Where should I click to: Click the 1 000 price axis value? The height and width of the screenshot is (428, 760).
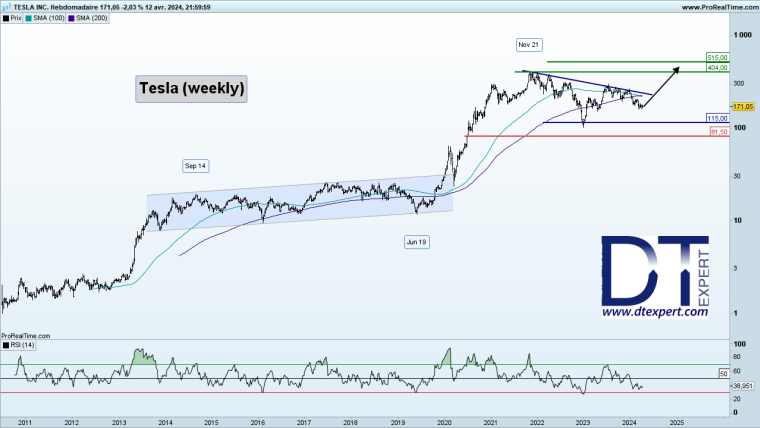(x=743, y=35)
